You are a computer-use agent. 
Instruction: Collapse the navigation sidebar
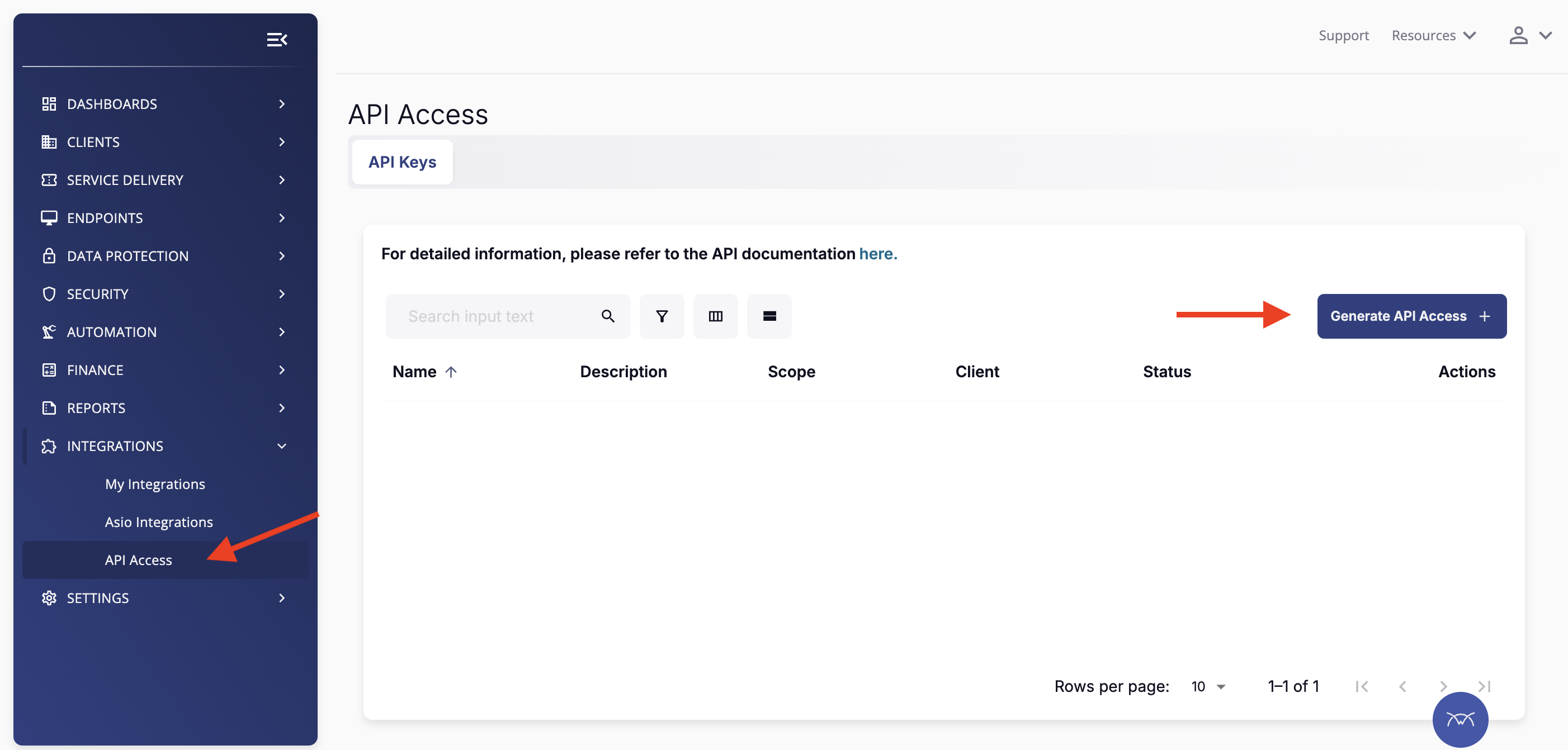tap(277, 39)
